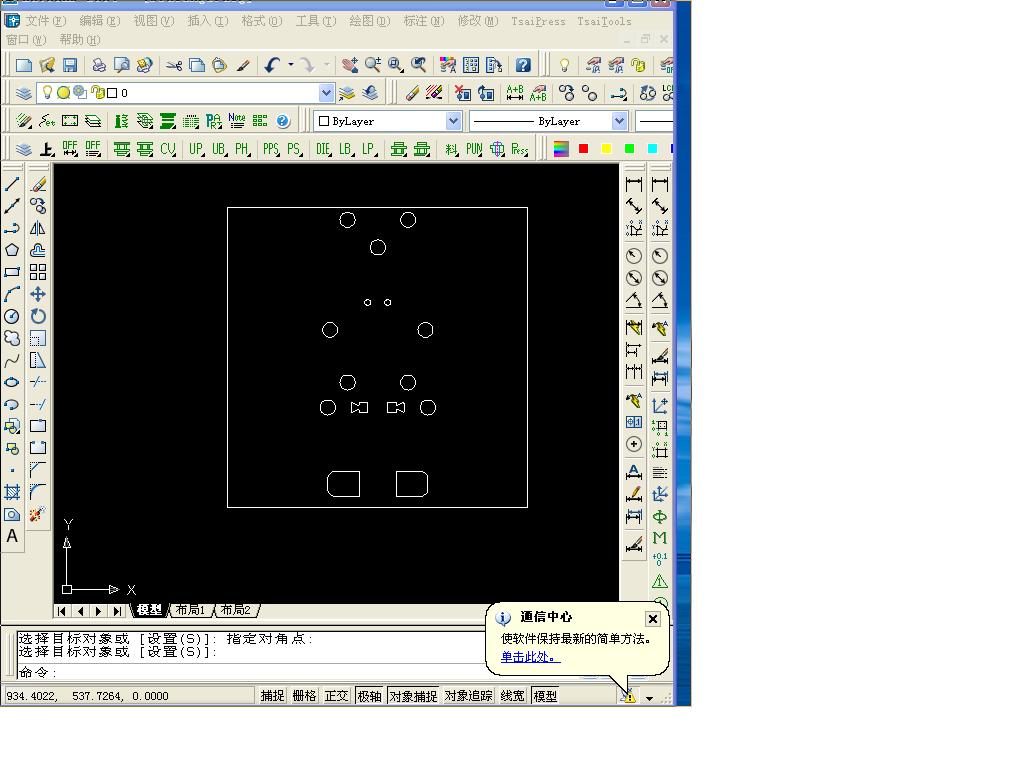Click the 单击此处 link in notification

point(530,657)
